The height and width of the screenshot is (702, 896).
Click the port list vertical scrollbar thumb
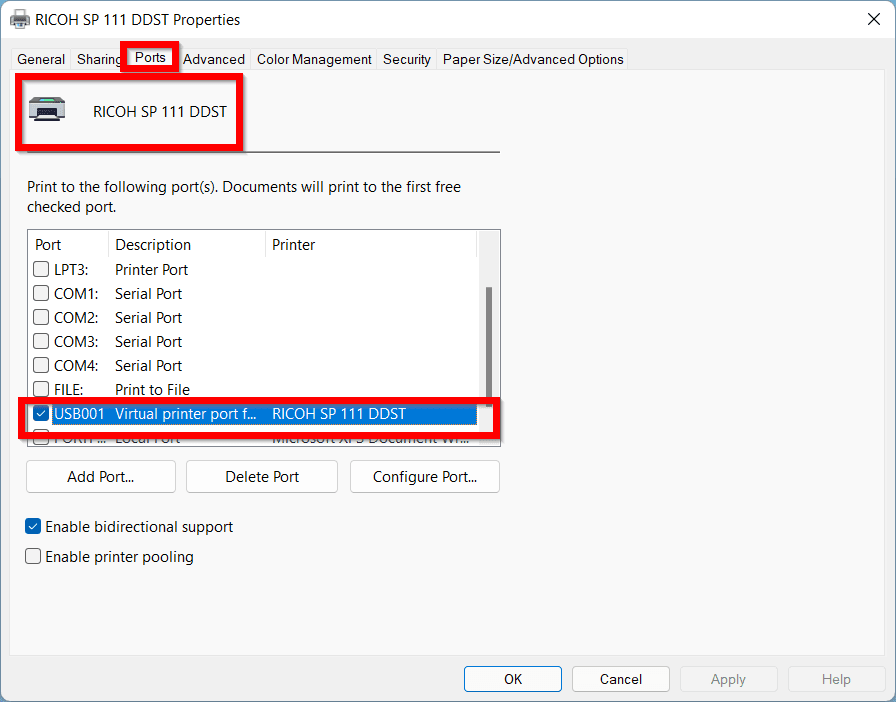(x=489, y=346)
